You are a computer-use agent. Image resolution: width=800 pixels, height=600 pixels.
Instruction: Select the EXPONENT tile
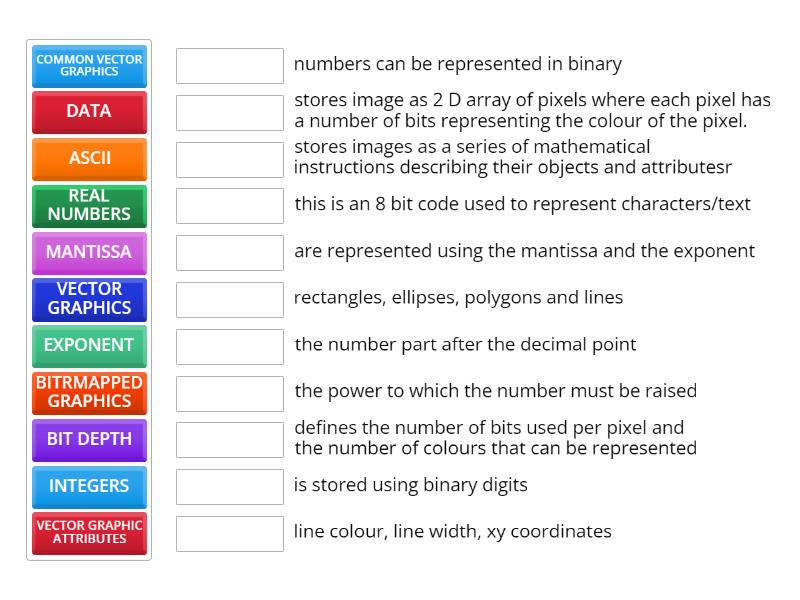(89, 345)
